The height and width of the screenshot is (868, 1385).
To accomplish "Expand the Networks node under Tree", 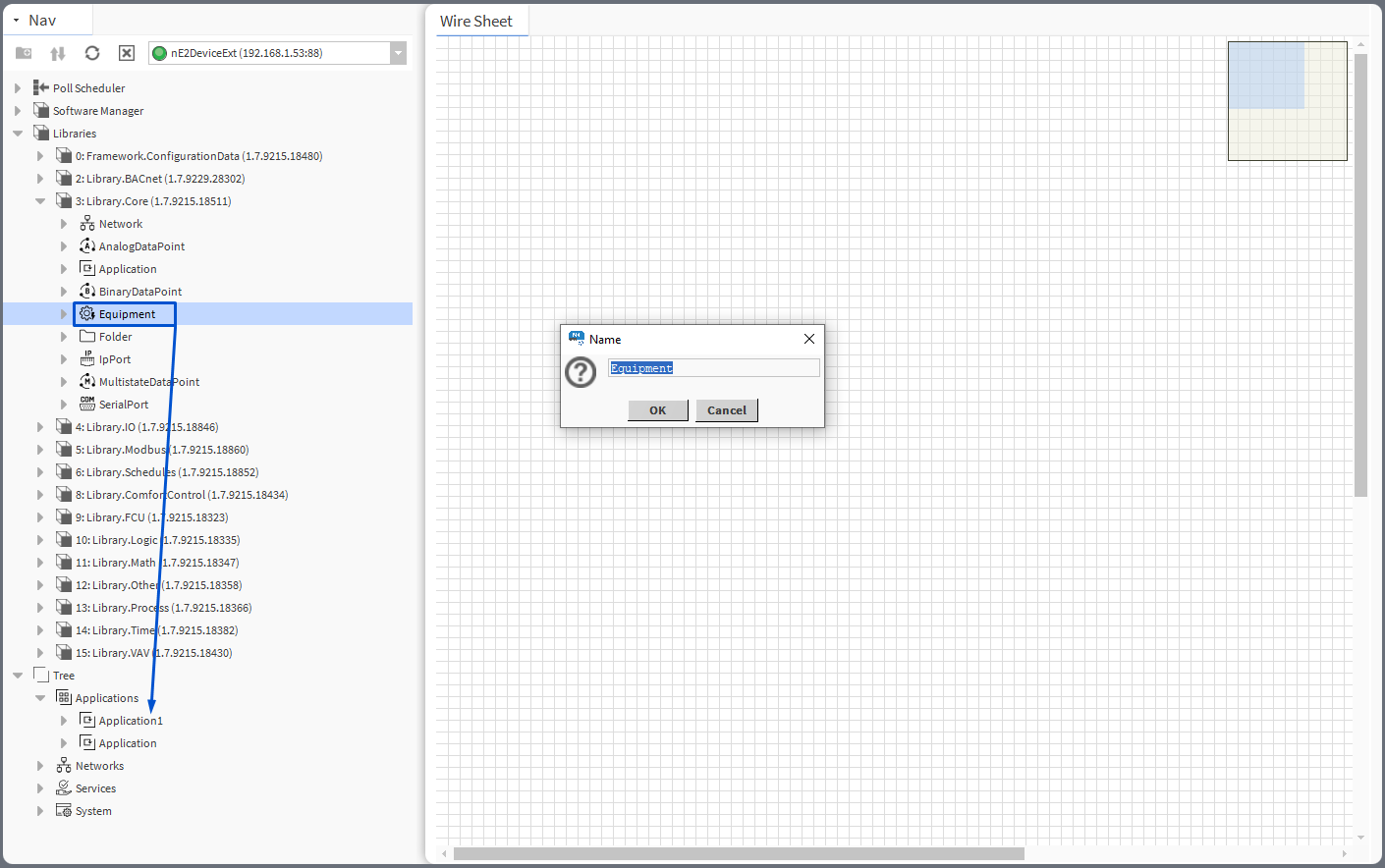I will [x=40, y=766].
